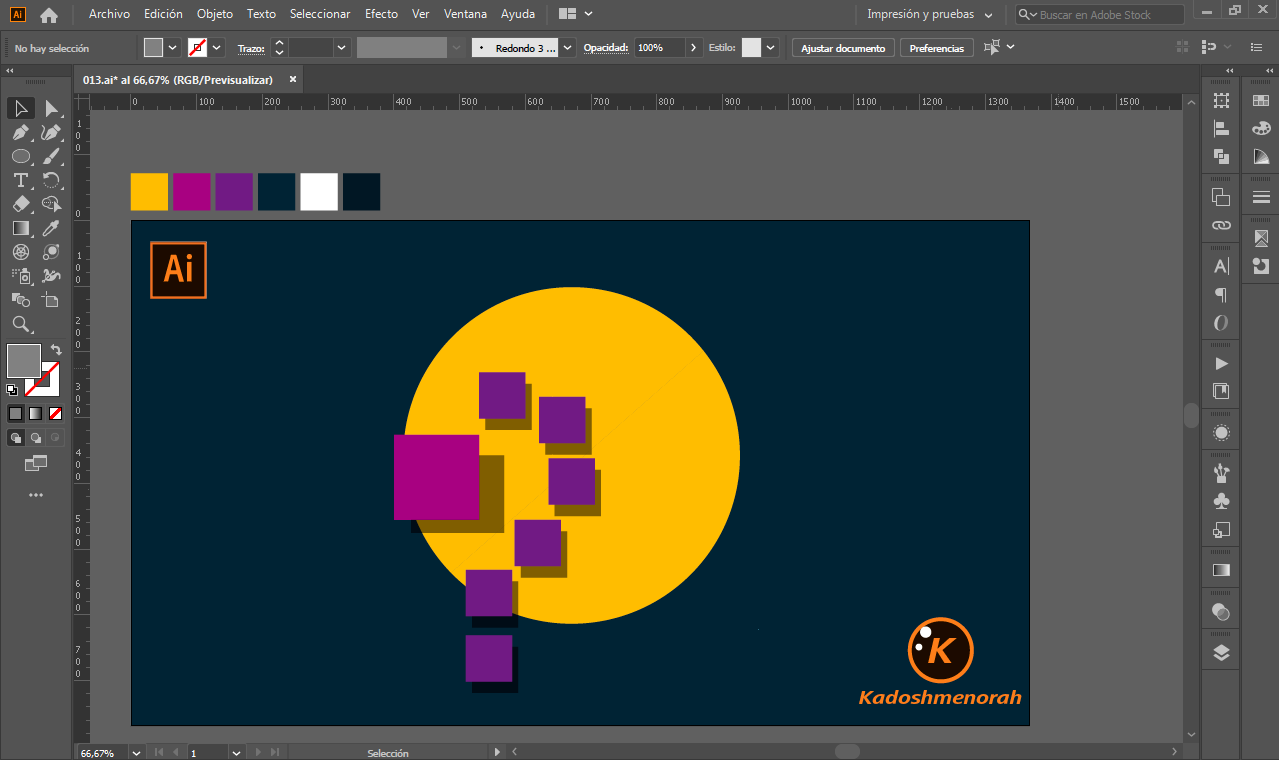The image size is (1279, 760).
Task: Select the Gradient tool
Action: (21, 228)
